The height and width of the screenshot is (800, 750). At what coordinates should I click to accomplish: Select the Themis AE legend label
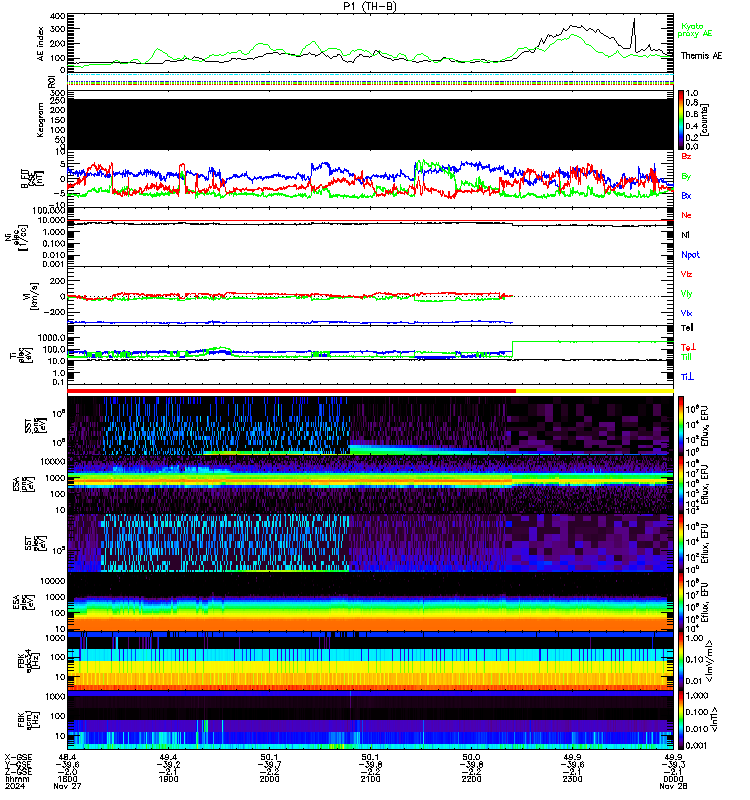click(x=701, y=56)
